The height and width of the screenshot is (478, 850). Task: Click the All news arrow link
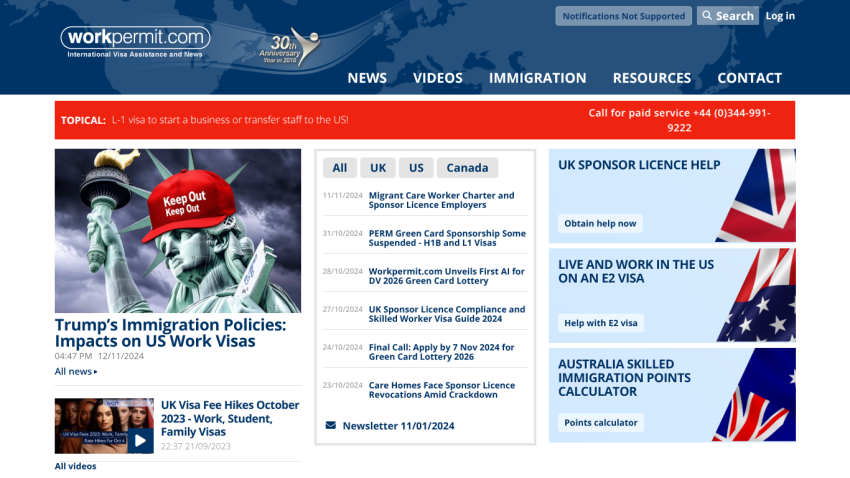tap(76, 371)
